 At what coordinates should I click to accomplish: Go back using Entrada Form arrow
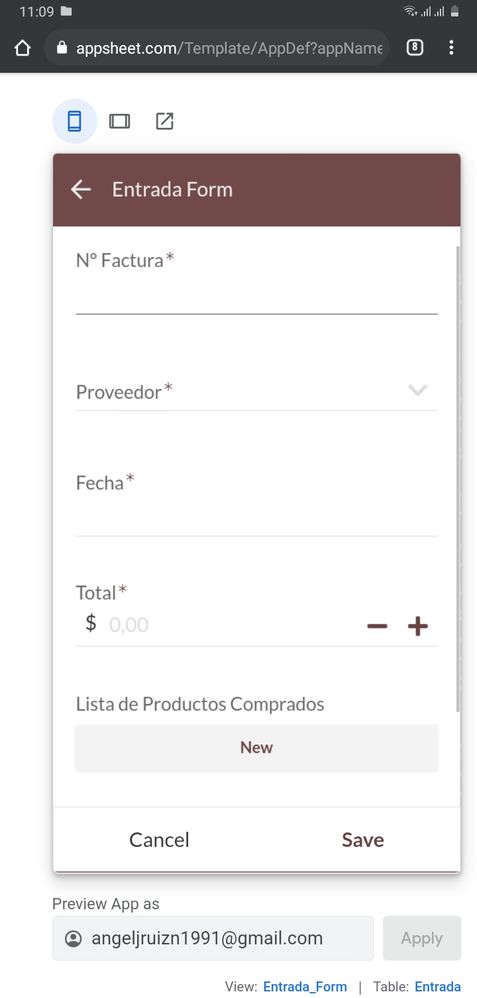[x=81, y=189]
